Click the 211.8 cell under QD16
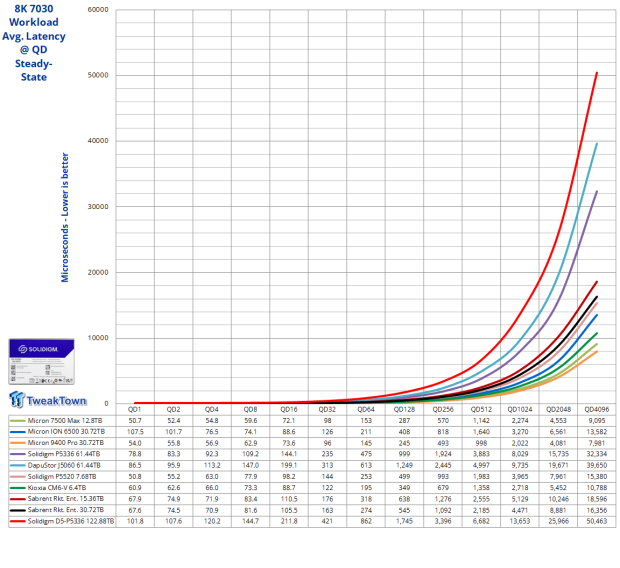This screenshot has width=620, height=568. [289, 521]
